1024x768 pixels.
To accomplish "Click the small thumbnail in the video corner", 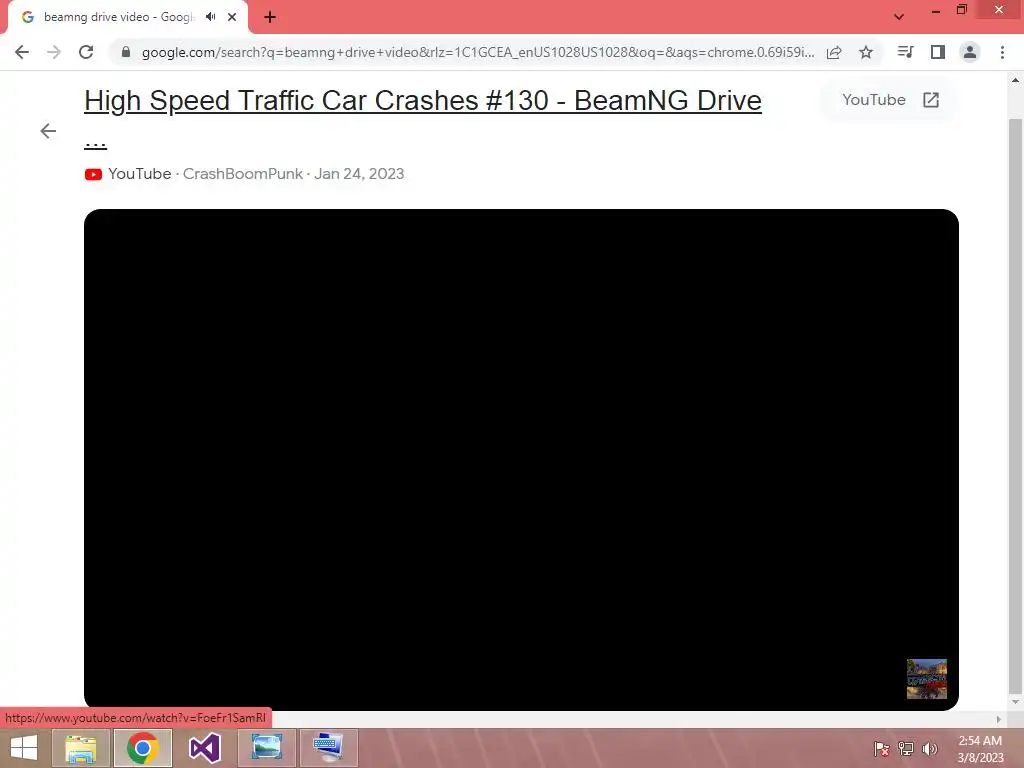I will click(x=927, y=679).
